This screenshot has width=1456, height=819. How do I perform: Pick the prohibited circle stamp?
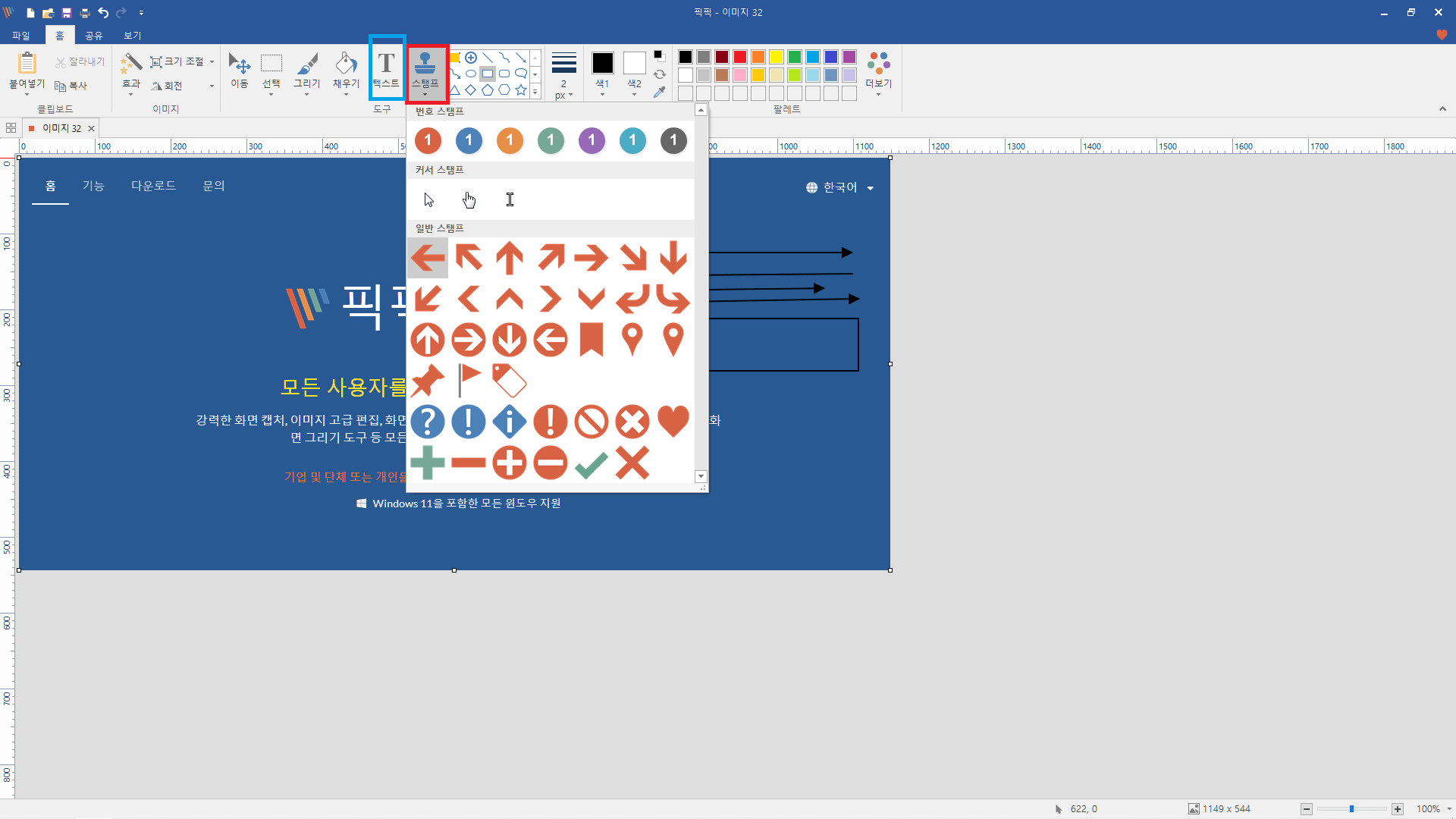[591, 422]
